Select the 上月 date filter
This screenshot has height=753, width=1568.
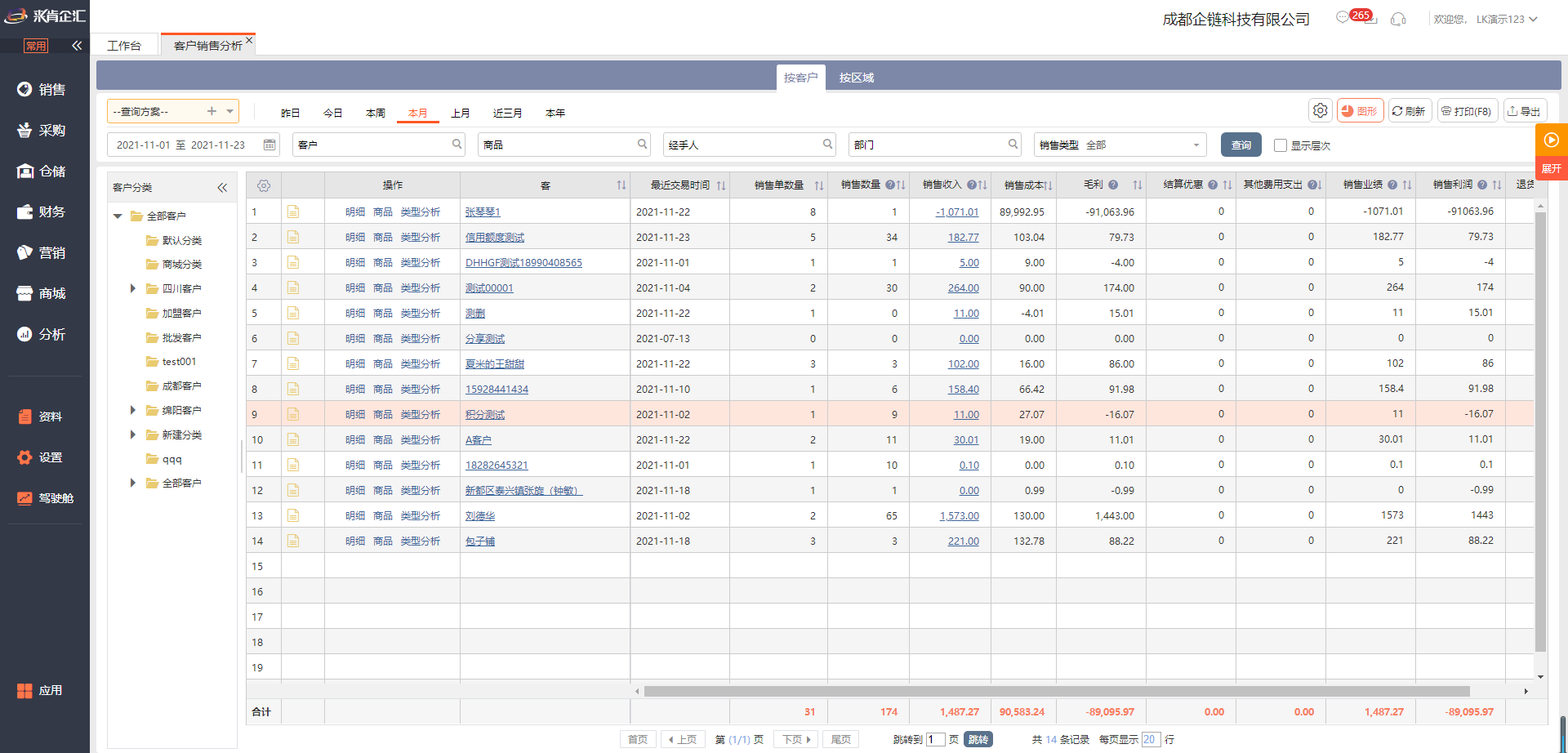(x=461, y=113)
